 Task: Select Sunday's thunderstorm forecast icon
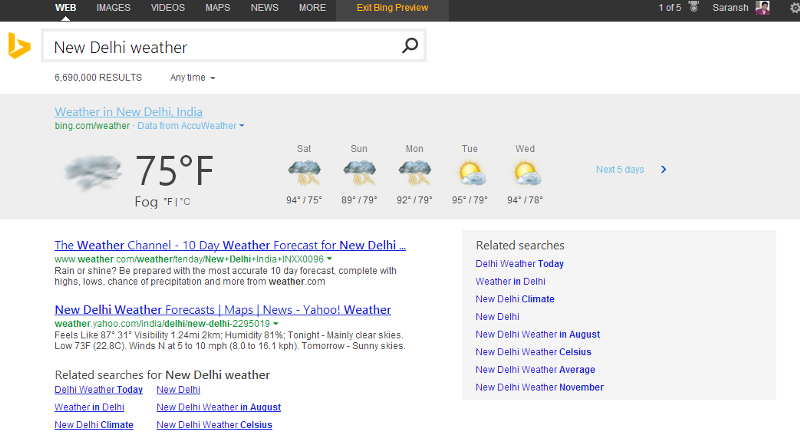click(359, 173)
